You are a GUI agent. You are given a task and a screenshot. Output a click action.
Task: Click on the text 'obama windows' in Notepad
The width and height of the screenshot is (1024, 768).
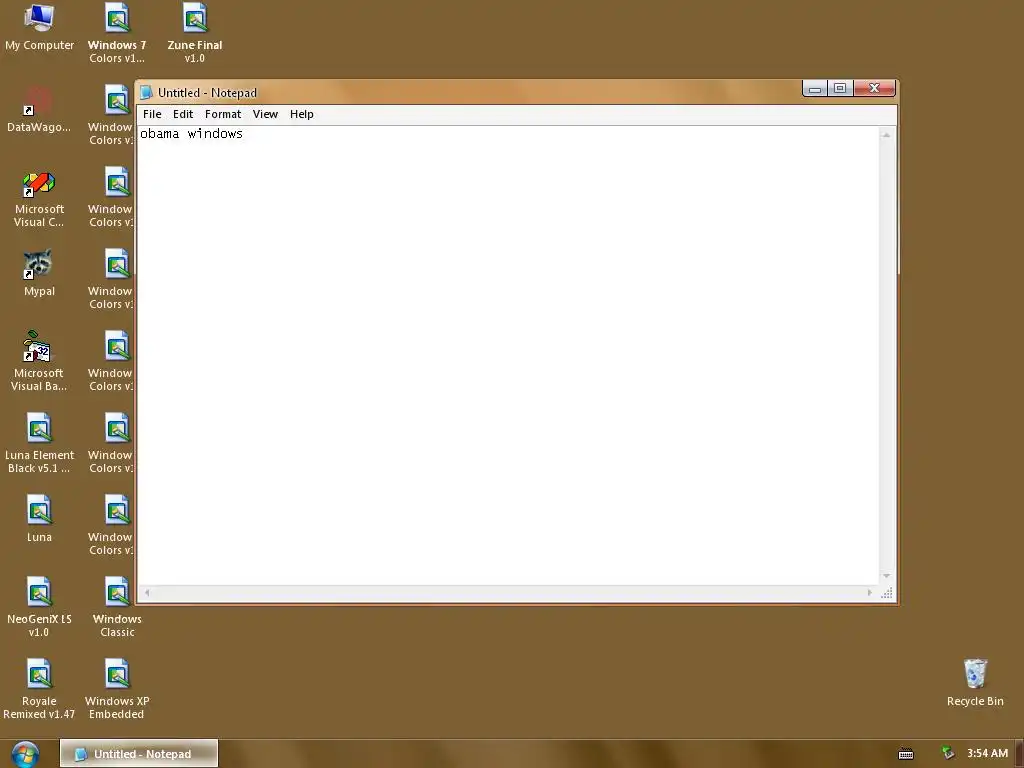(191, 134)
